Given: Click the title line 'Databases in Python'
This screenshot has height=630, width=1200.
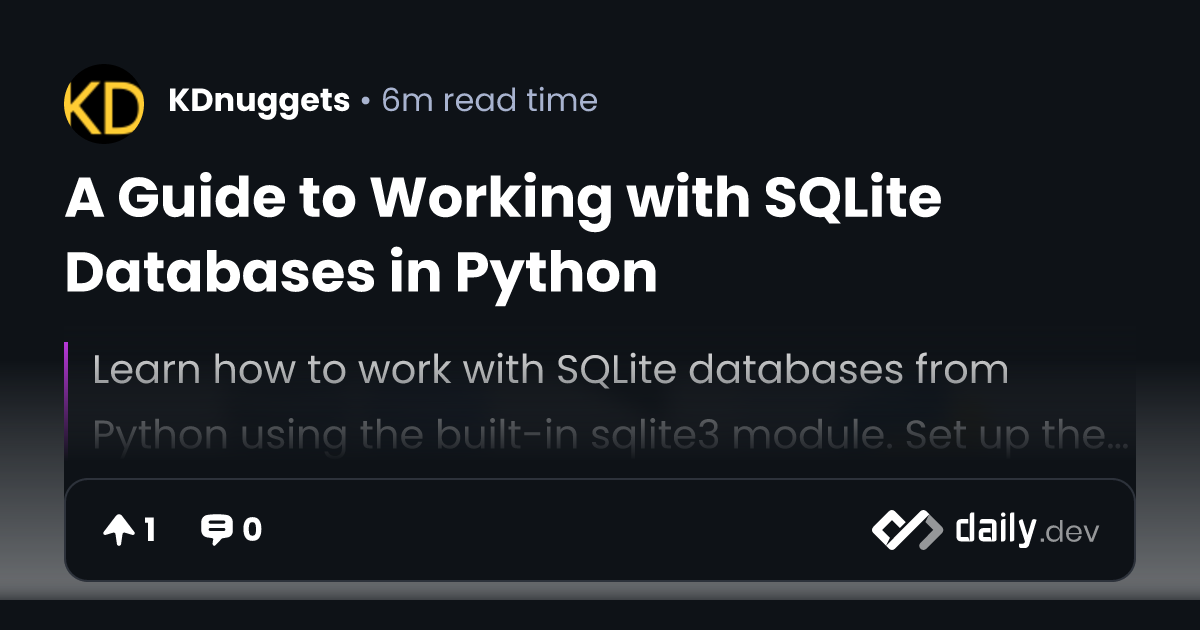Looking at the screenshot, I should (x=361, y=272).
